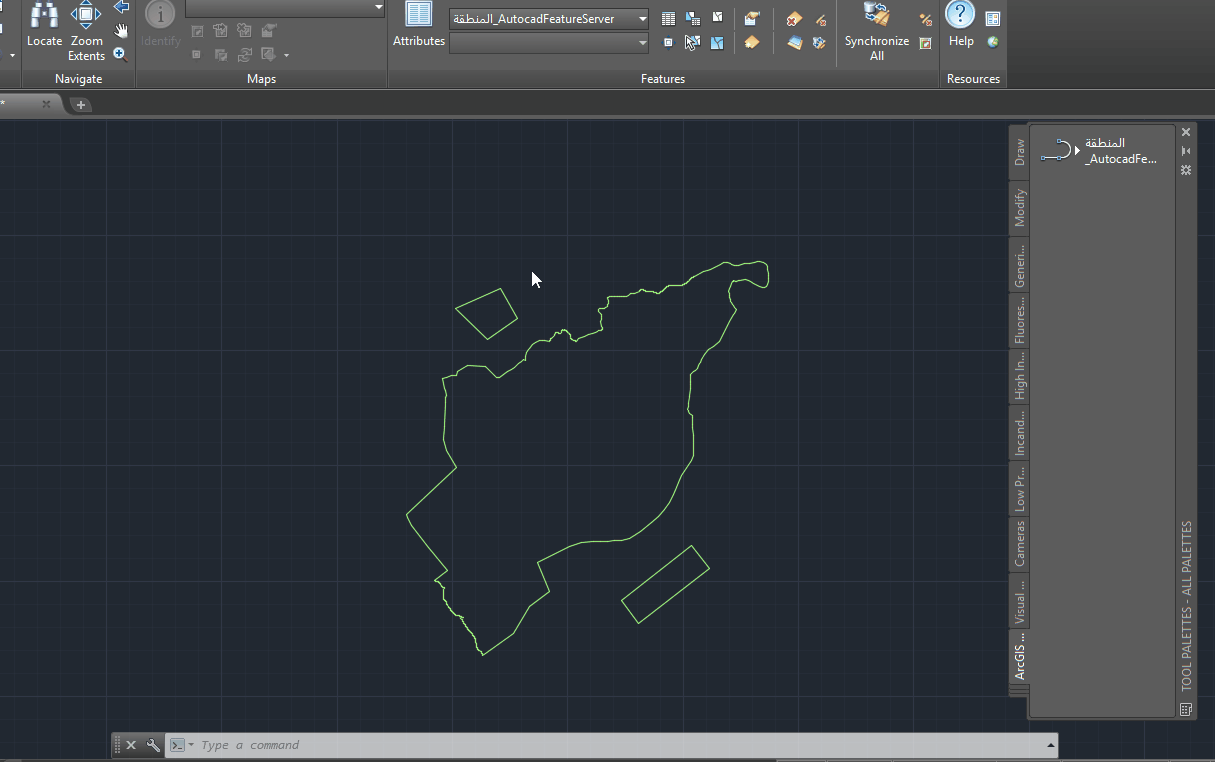Click the select-by-attributes icon in Features
Image resolution: width=1215 pixels, height=762 pixels.
(692, 19)
